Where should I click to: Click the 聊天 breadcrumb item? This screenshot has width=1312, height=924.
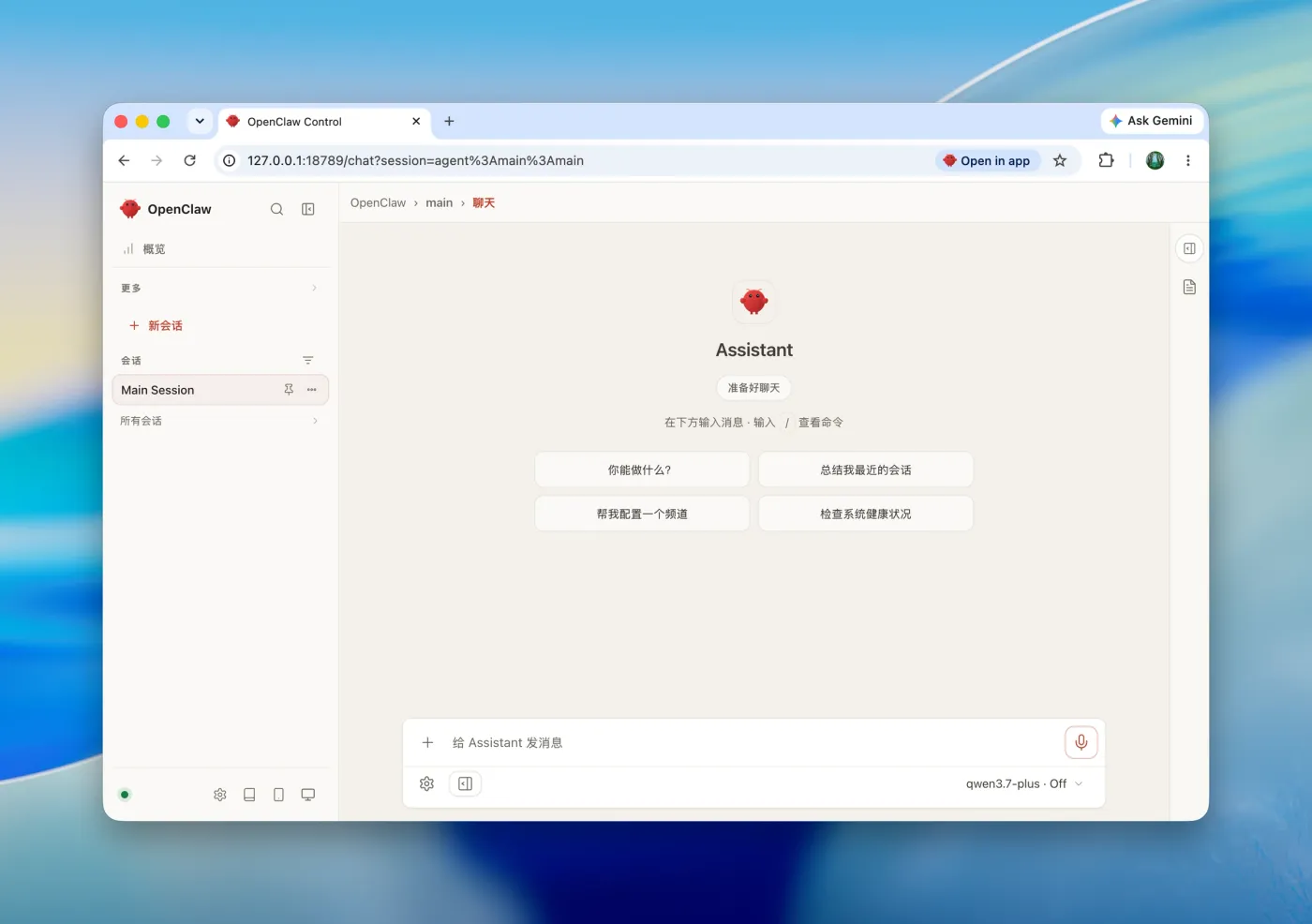click(x=484, y=202)
